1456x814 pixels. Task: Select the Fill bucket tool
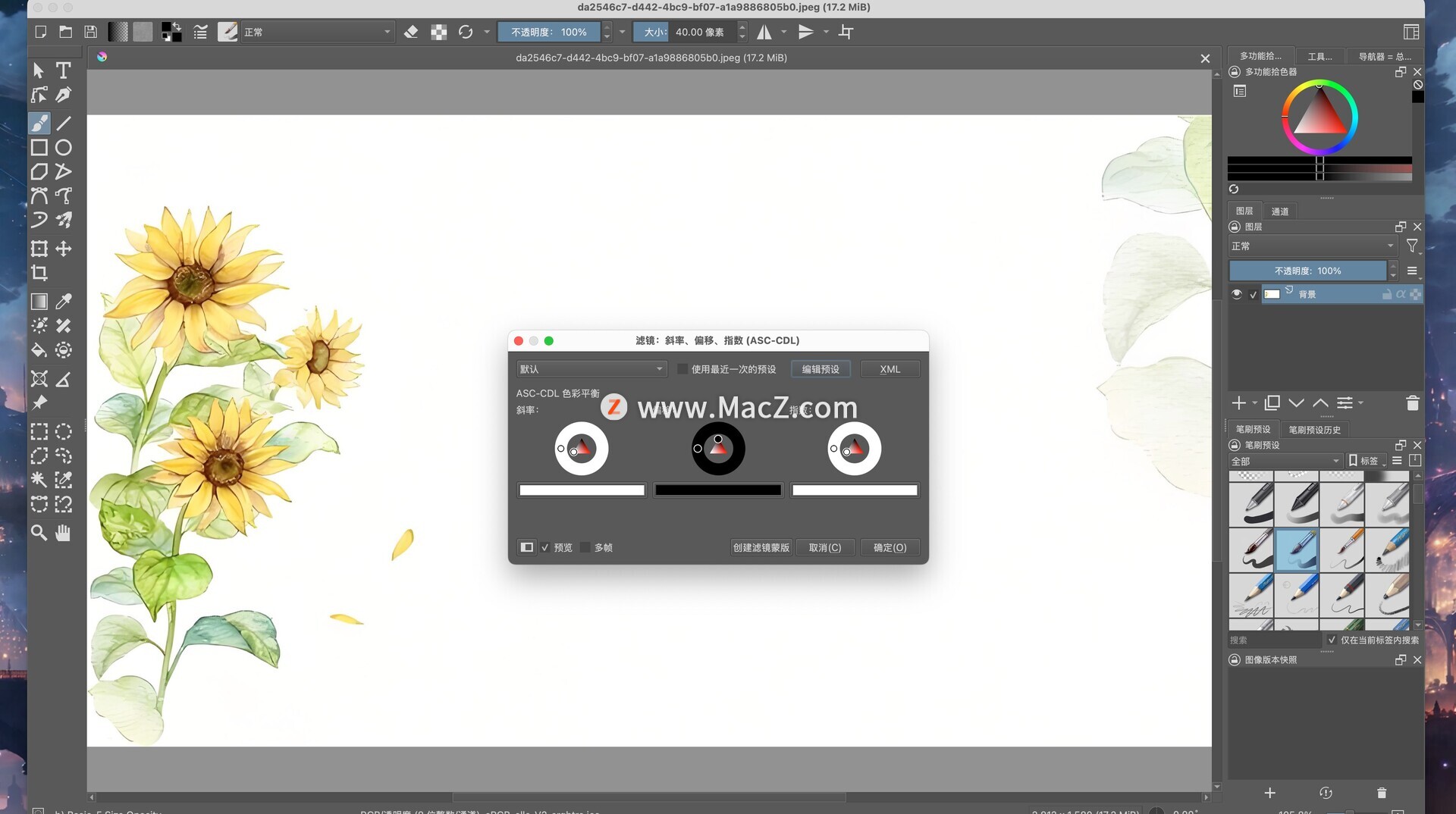click(39, 350)
